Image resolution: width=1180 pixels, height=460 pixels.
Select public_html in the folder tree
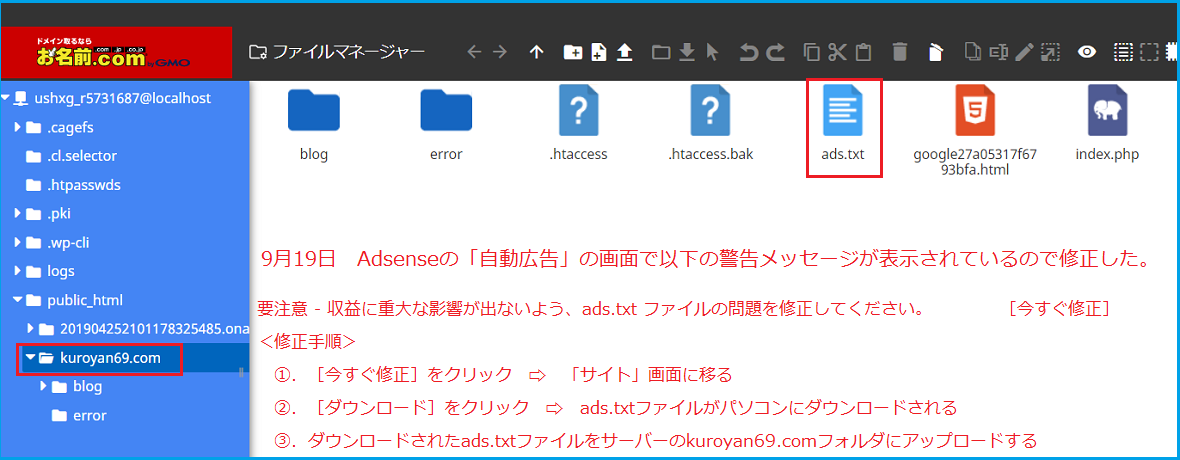pyautogui.click(x=84, y=300)
